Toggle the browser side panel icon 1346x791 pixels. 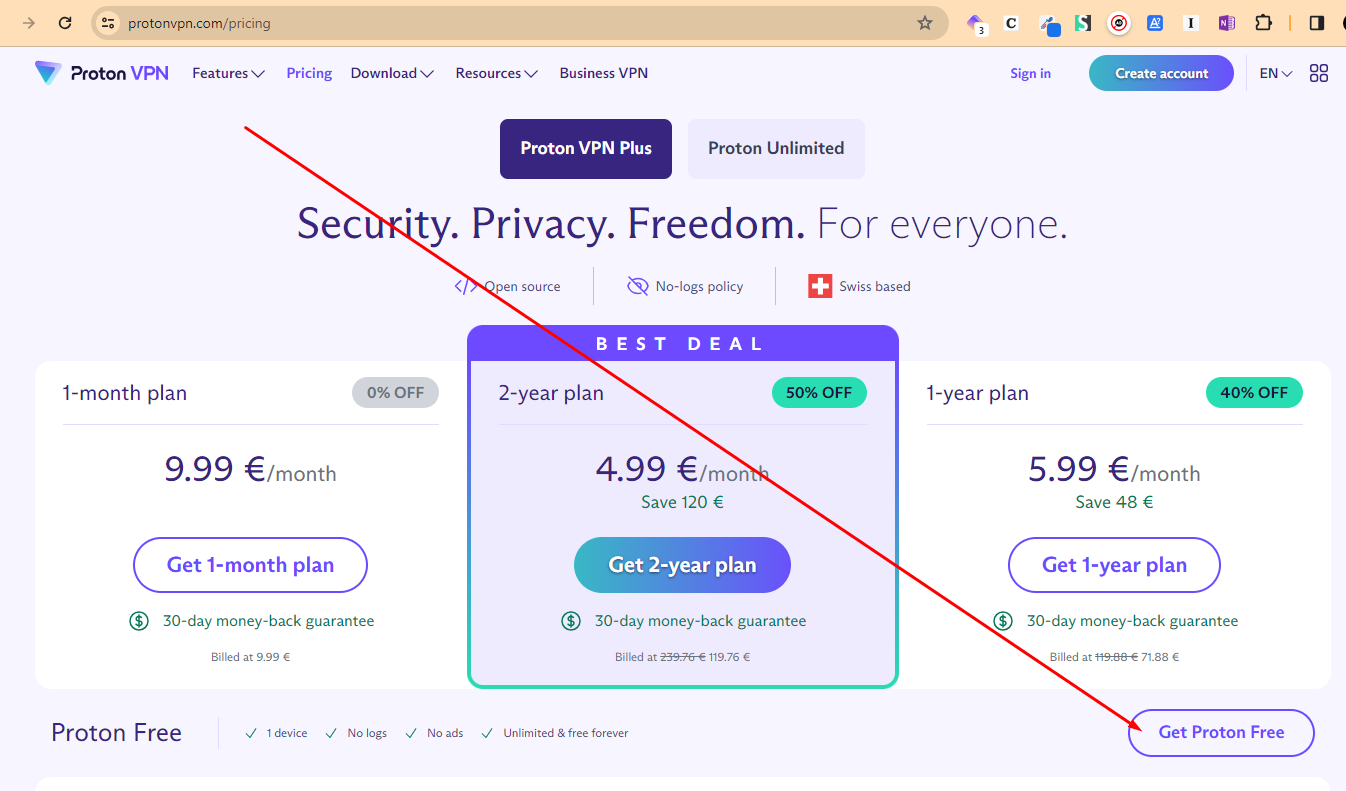(1317, 23)
